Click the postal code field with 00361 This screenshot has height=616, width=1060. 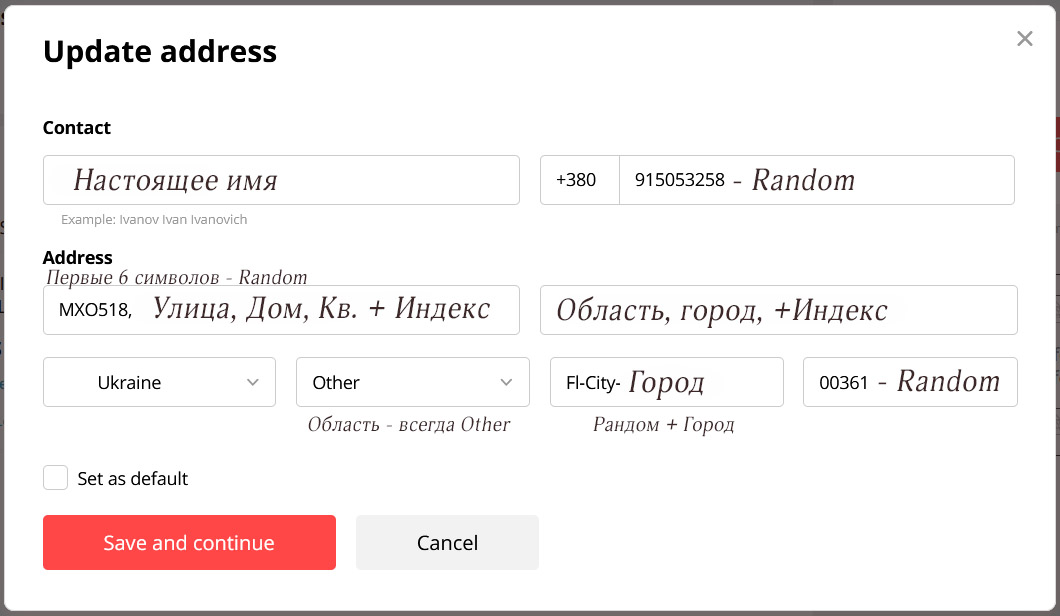click(x=910, y=382)
